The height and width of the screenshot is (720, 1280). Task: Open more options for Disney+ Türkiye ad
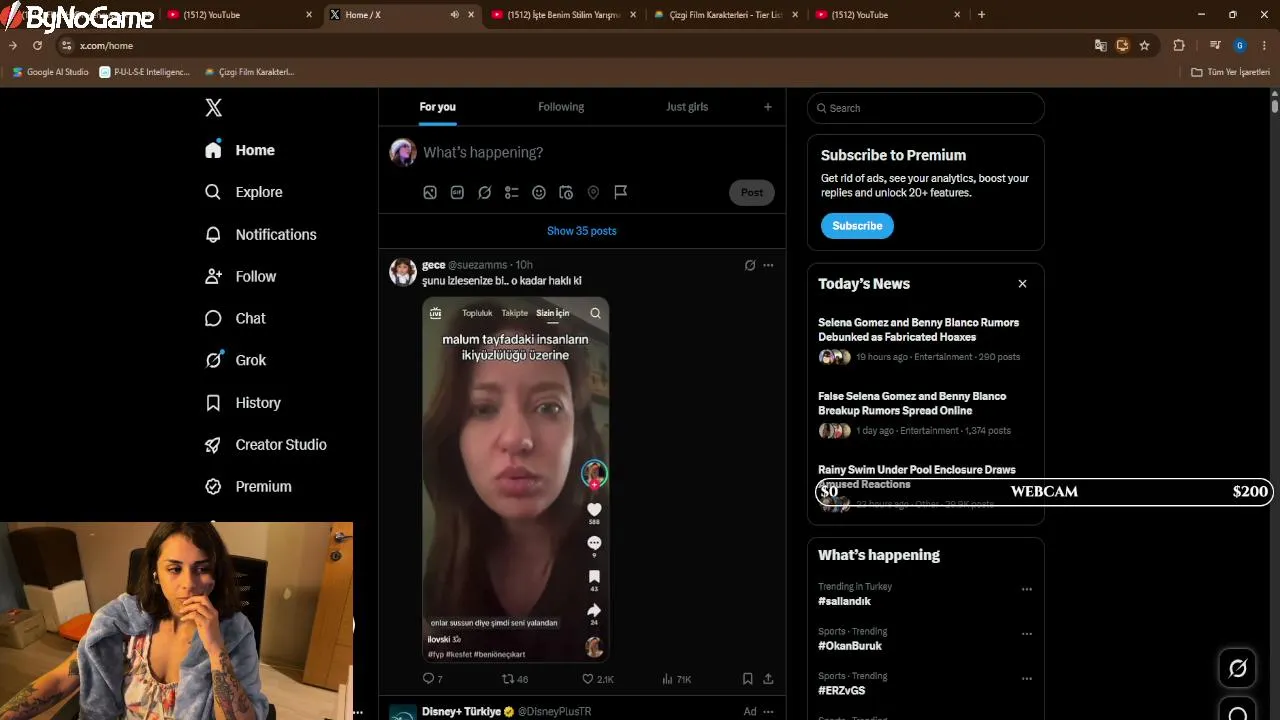pos(768,712)
